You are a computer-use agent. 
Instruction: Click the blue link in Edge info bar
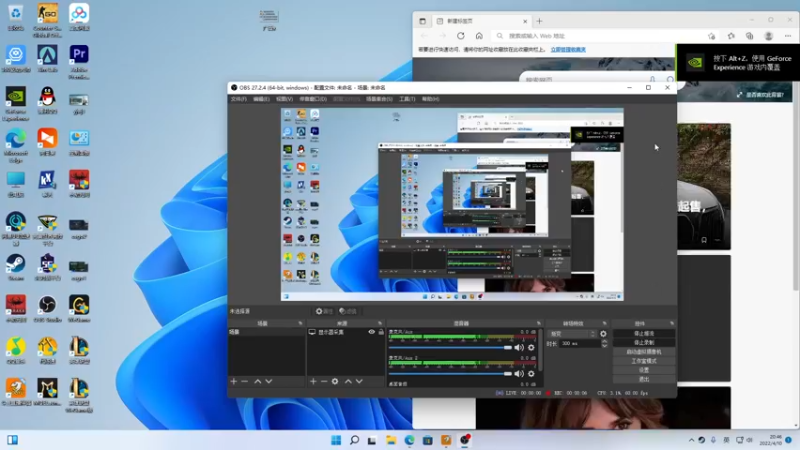click(568, 49)
